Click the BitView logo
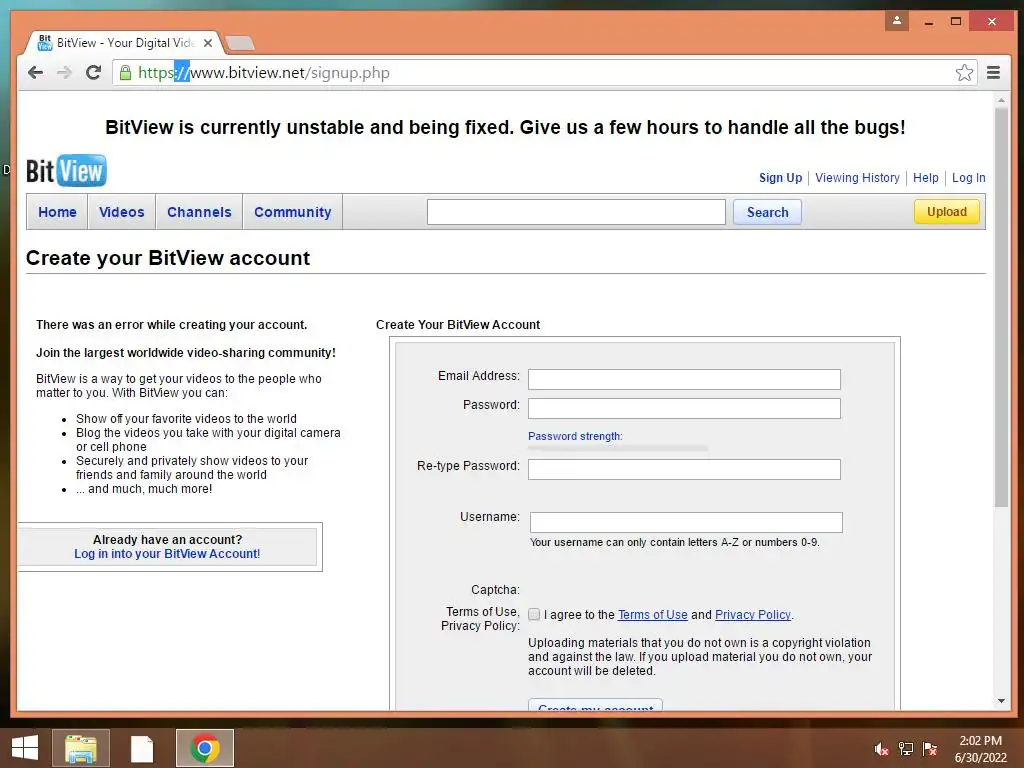This screenshot has width=1024, height=768. pos(66,170)
